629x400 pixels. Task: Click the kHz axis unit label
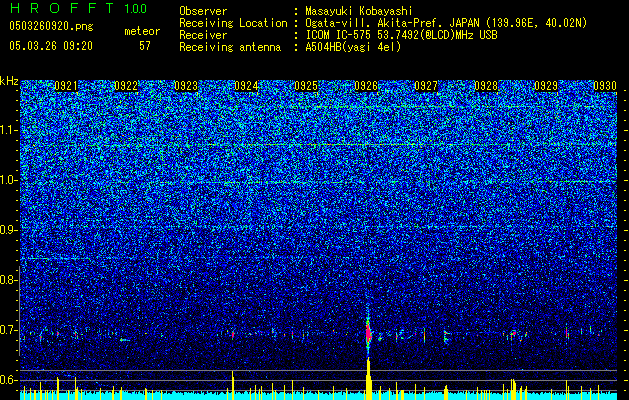tap(9, 81)
